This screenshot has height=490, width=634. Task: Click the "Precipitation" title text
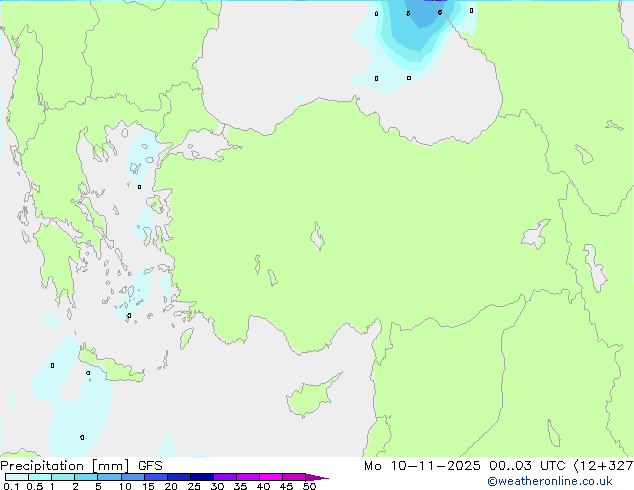tap(42, 466)
